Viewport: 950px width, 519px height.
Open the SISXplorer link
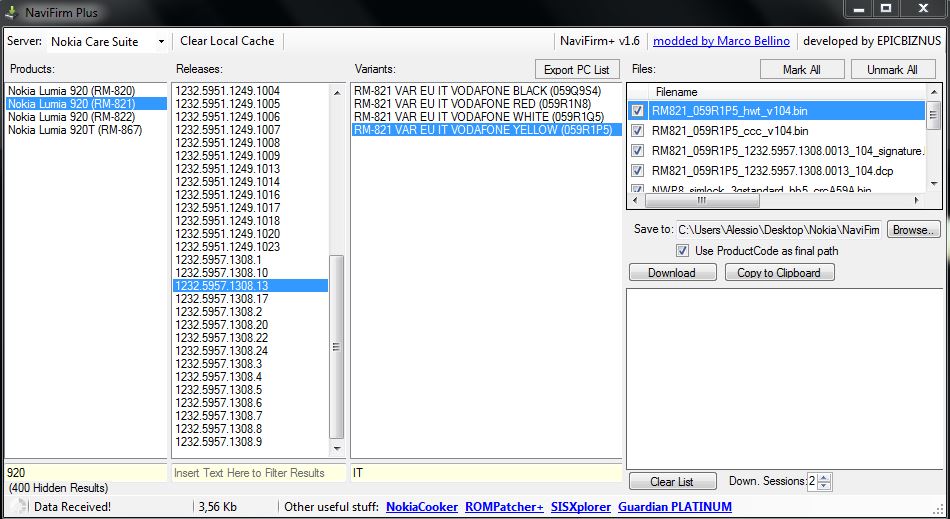pos(581,507)
